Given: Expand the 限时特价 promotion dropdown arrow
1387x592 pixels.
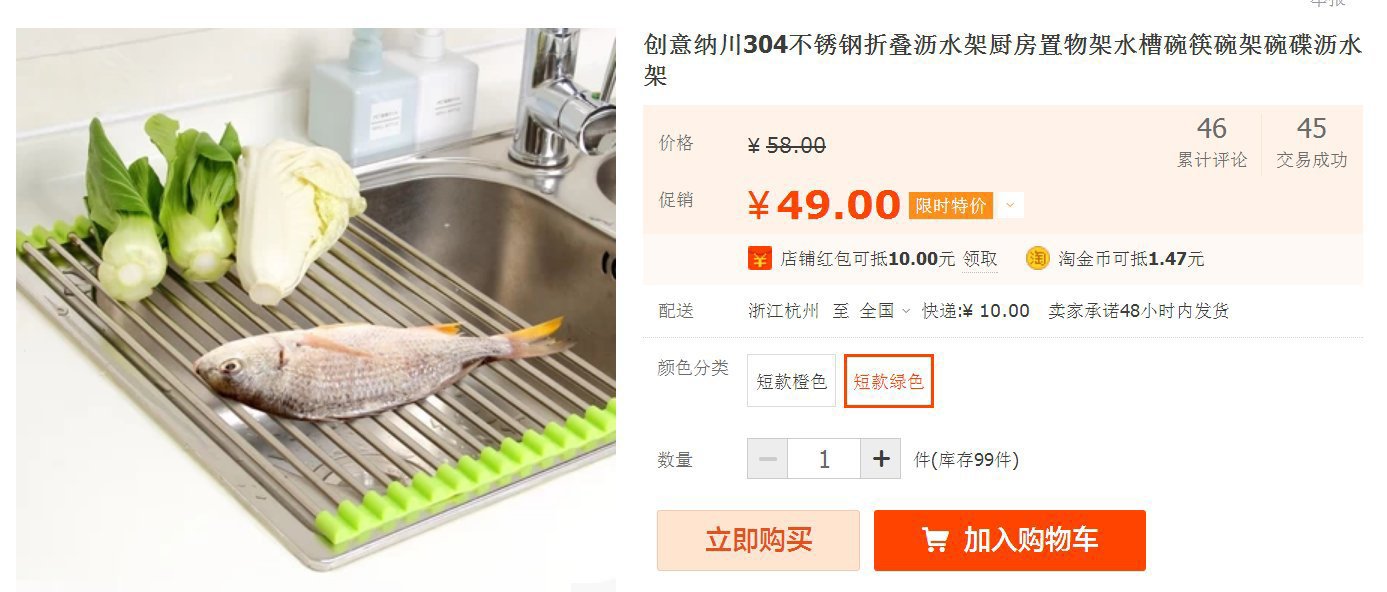Looking at the screenshot, I should pyautogui.click(x=1010, y=206).
